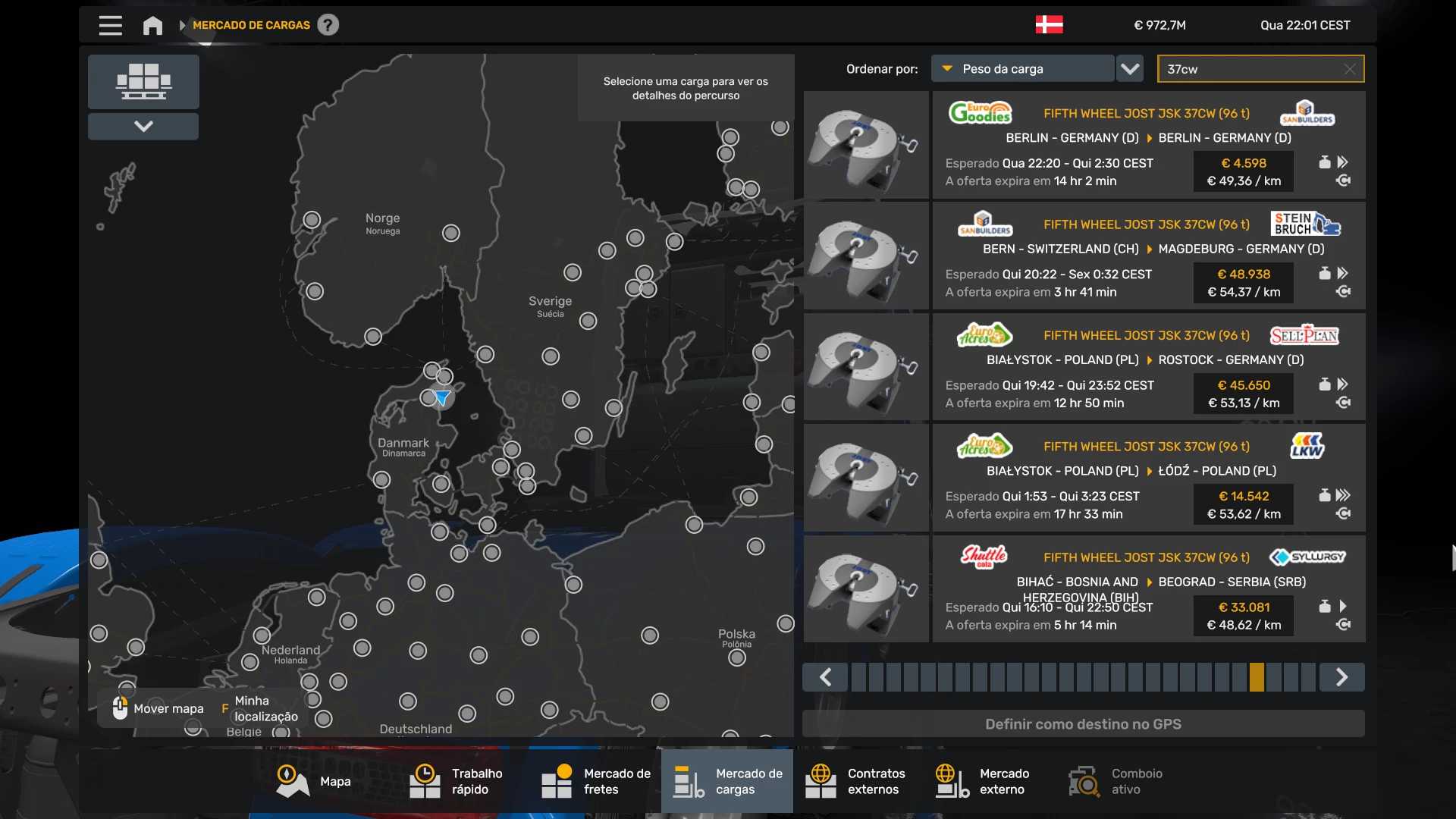Expand the panel below the pallet icon
Screen dimensions: 1456x819
(x=143, y=126)
